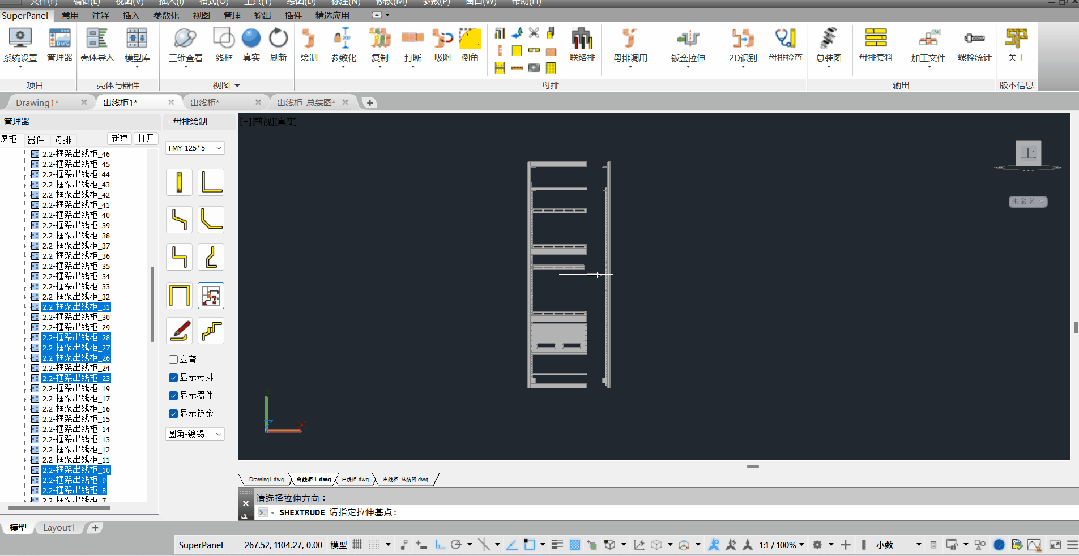Click the new tab plus button
The width and height of the screenshot is (1079, 556).
(x=370, y=103)
